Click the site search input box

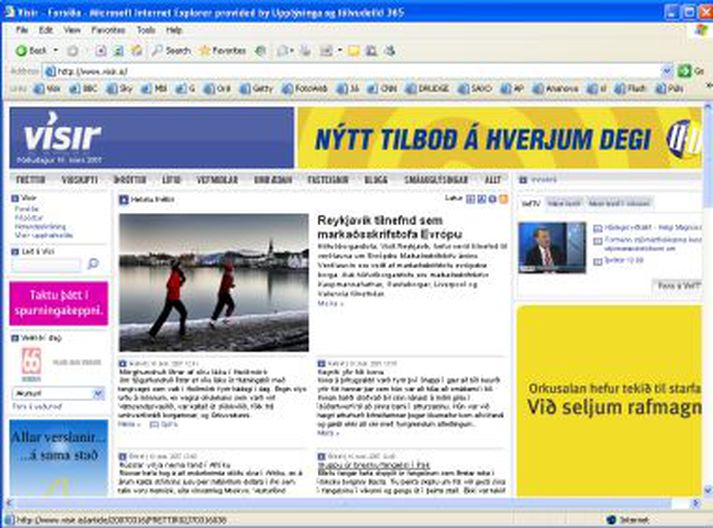click(x=46, y=264)
